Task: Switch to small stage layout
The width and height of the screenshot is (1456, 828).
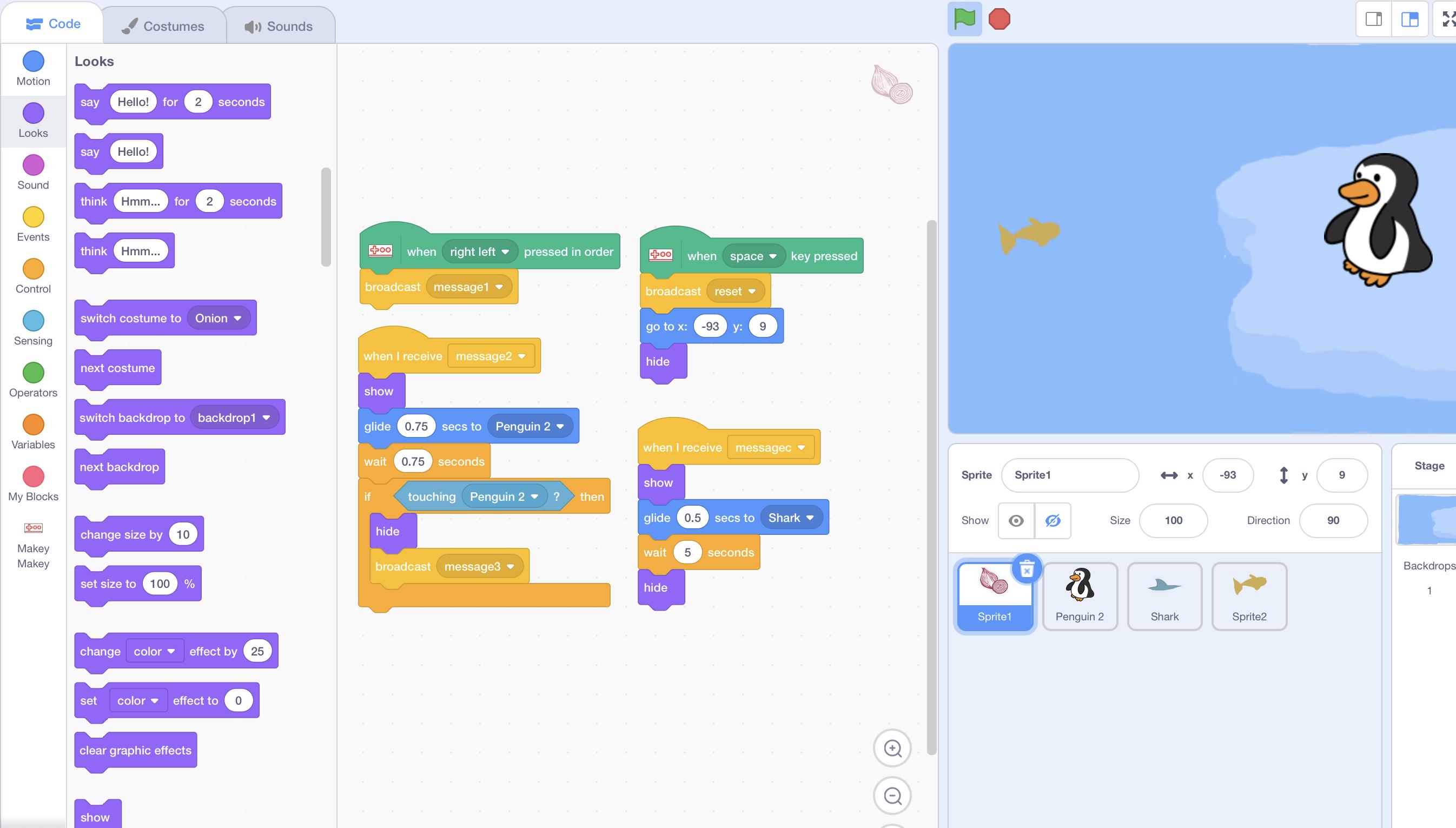Action: click(1374, 19)
